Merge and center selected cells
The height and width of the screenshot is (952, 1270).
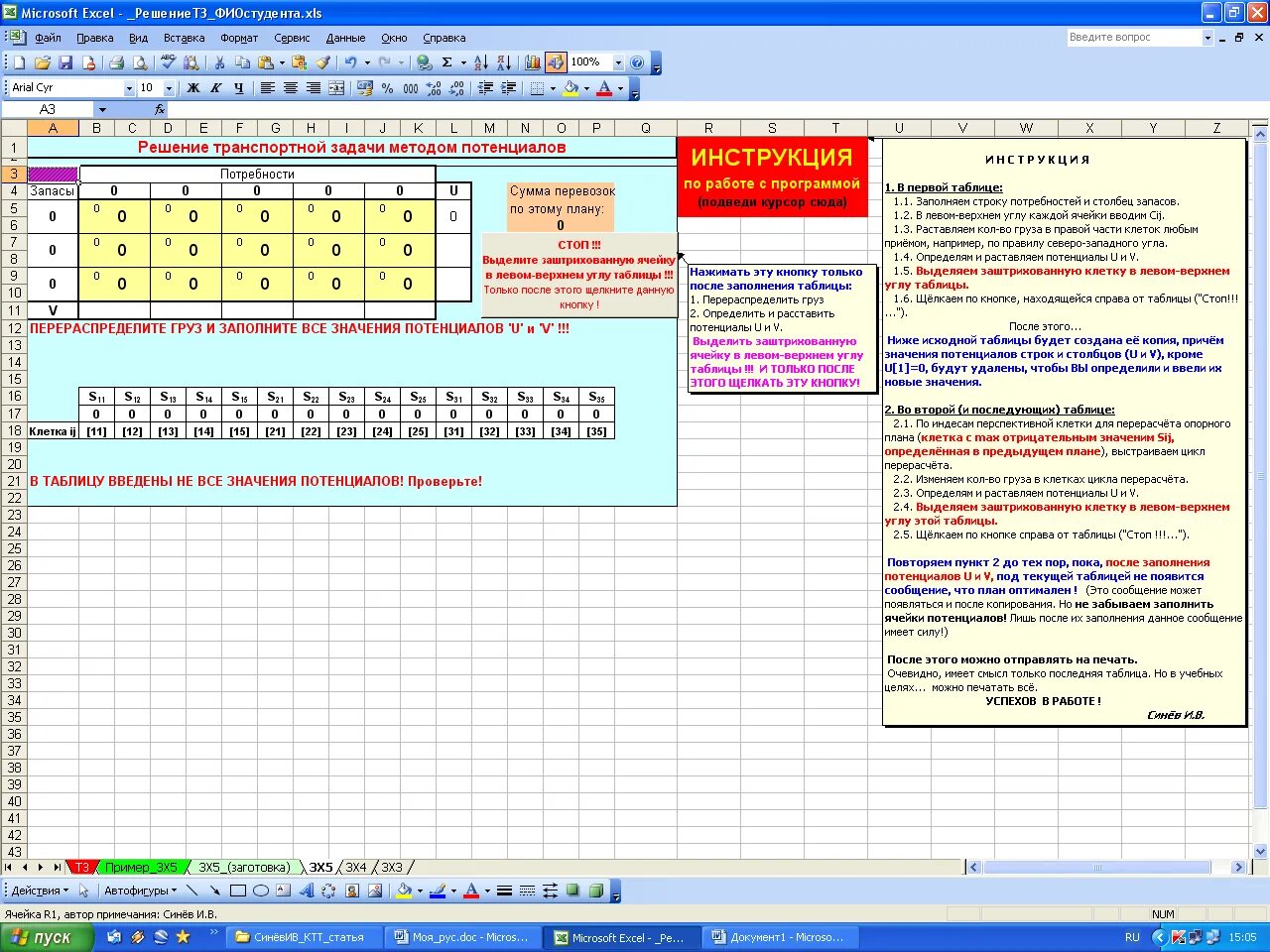pos(336,88)
